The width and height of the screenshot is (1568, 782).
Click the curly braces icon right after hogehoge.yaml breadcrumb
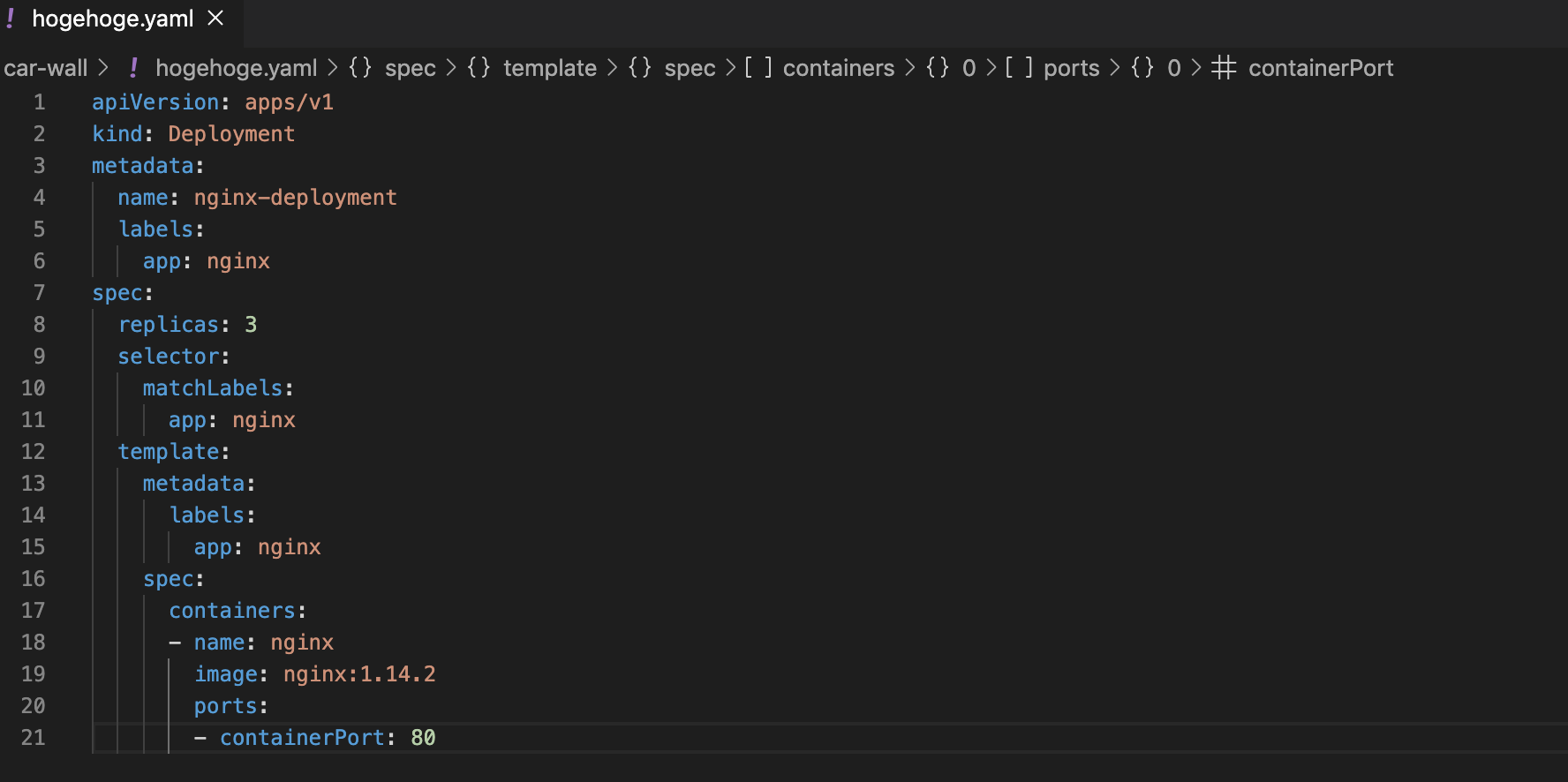point(360,68)
